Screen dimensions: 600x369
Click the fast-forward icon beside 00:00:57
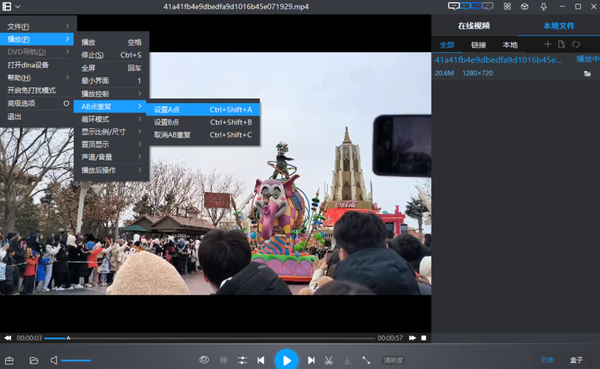412,338
